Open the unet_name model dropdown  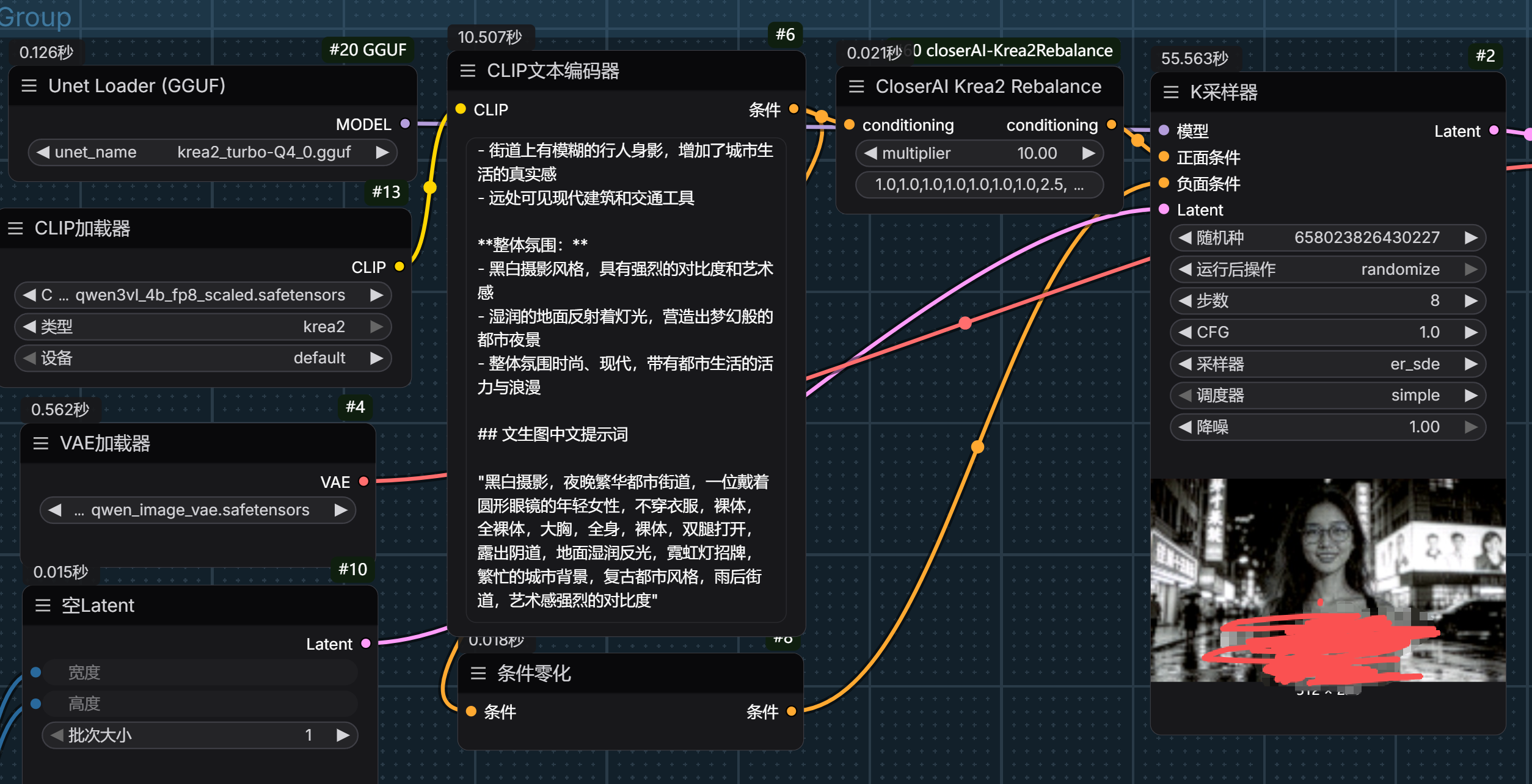213,152
